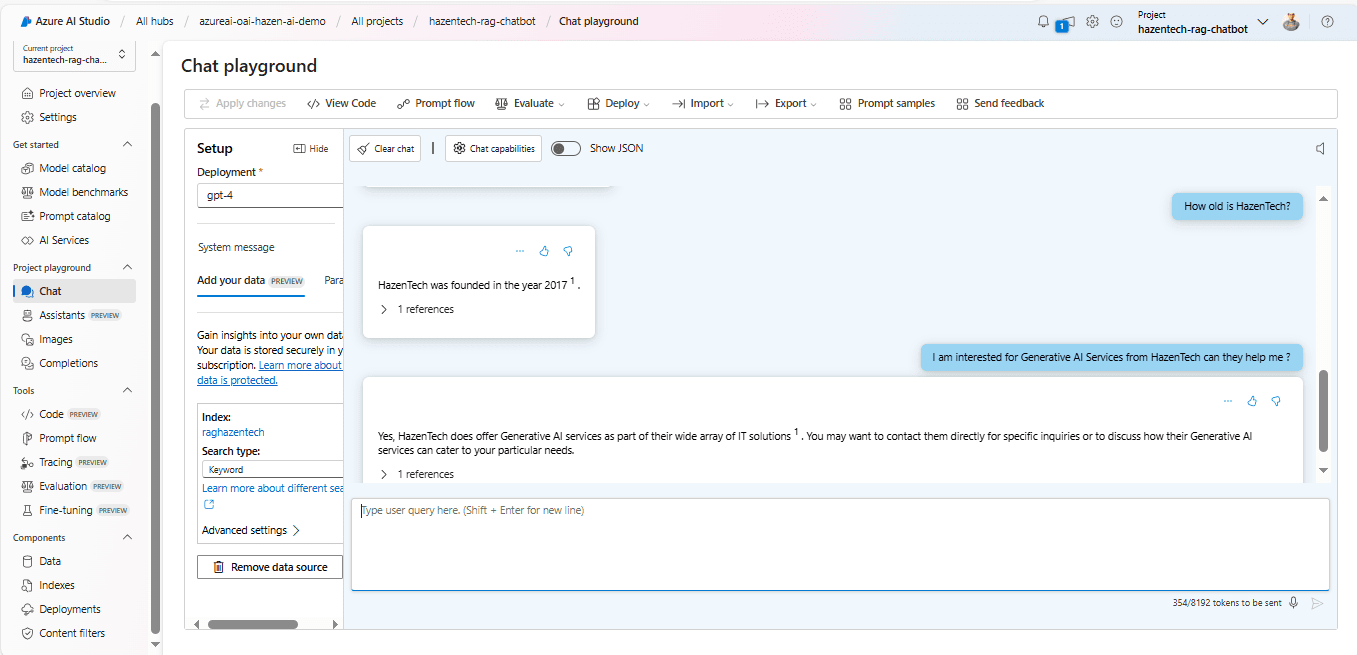Open the help question mark icon
1357x655 pixels.
pyautogui.click(x=1327, y=21)
